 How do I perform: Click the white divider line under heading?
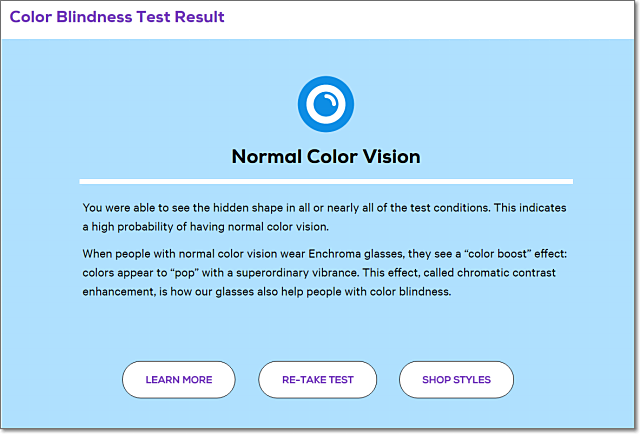click(x=326, y=182)
